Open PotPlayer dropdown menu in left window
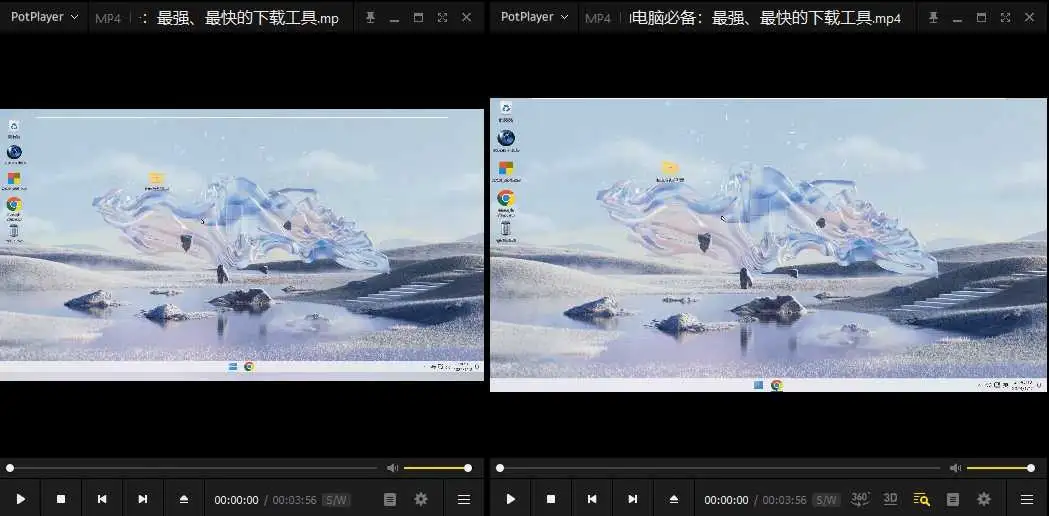 tap(44, 17)
